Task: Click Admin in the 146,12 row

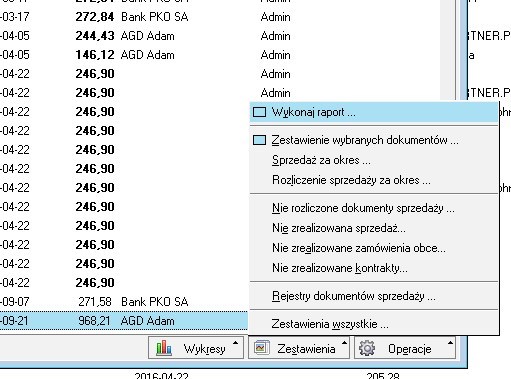Action: (x=275, y=55)
